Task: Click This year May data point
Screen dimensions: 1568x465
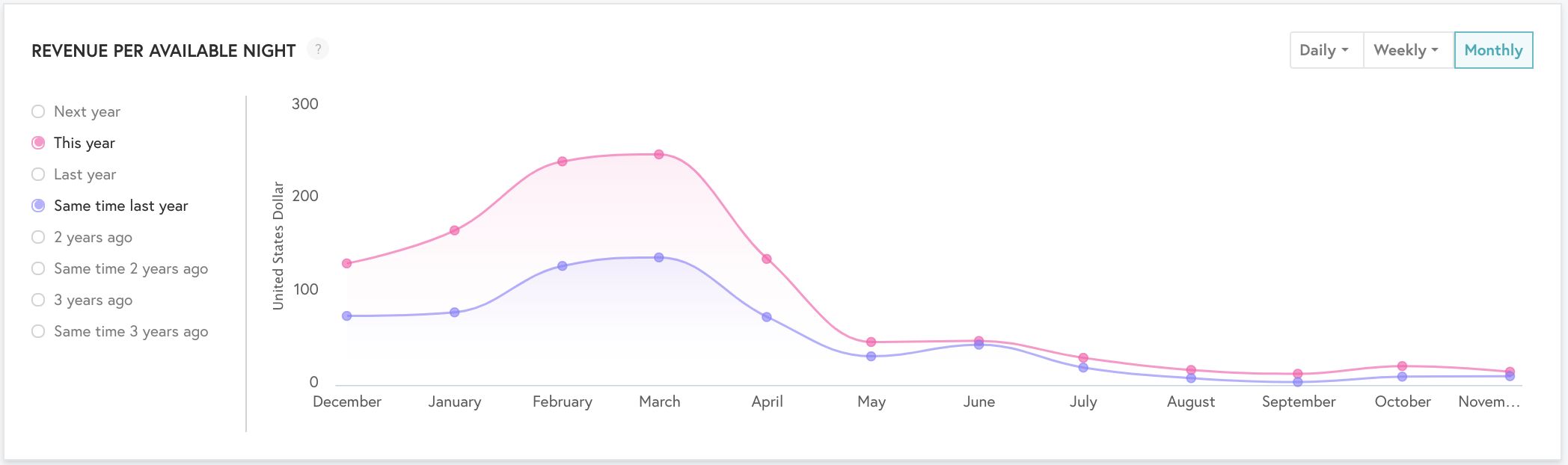Action: [871, 342]
